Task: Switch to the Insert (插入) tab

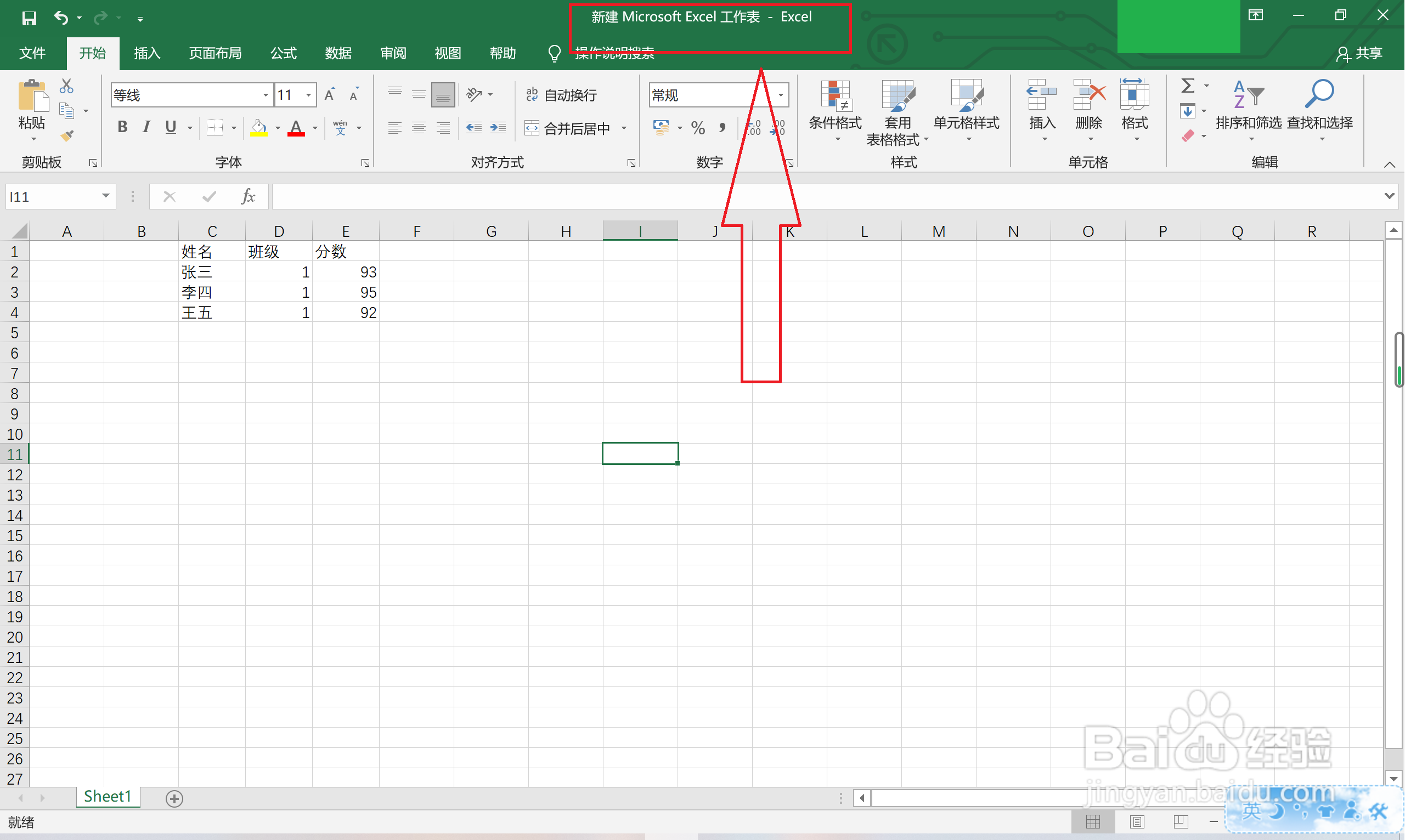Action: click(148, 53)
